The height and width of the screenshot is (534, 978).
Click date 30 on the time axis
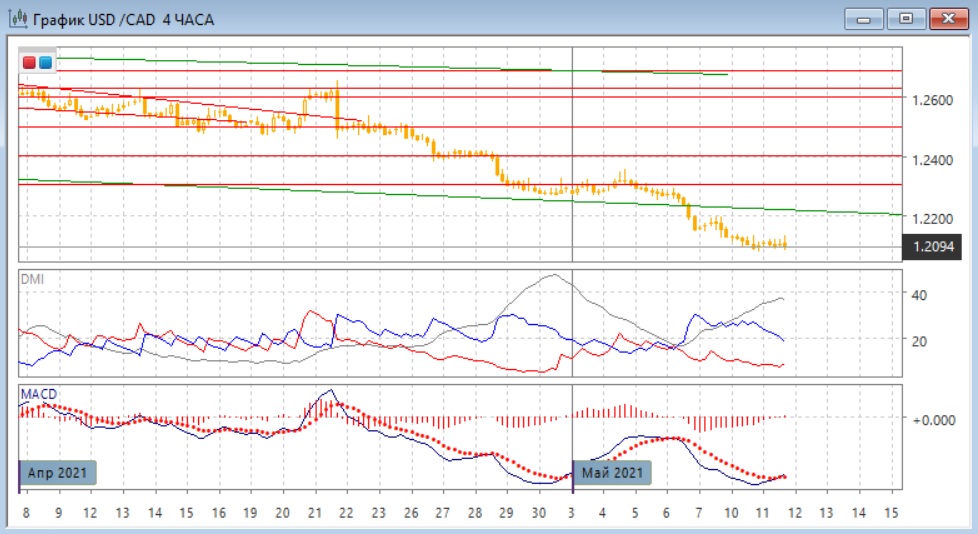click(539, 512)
